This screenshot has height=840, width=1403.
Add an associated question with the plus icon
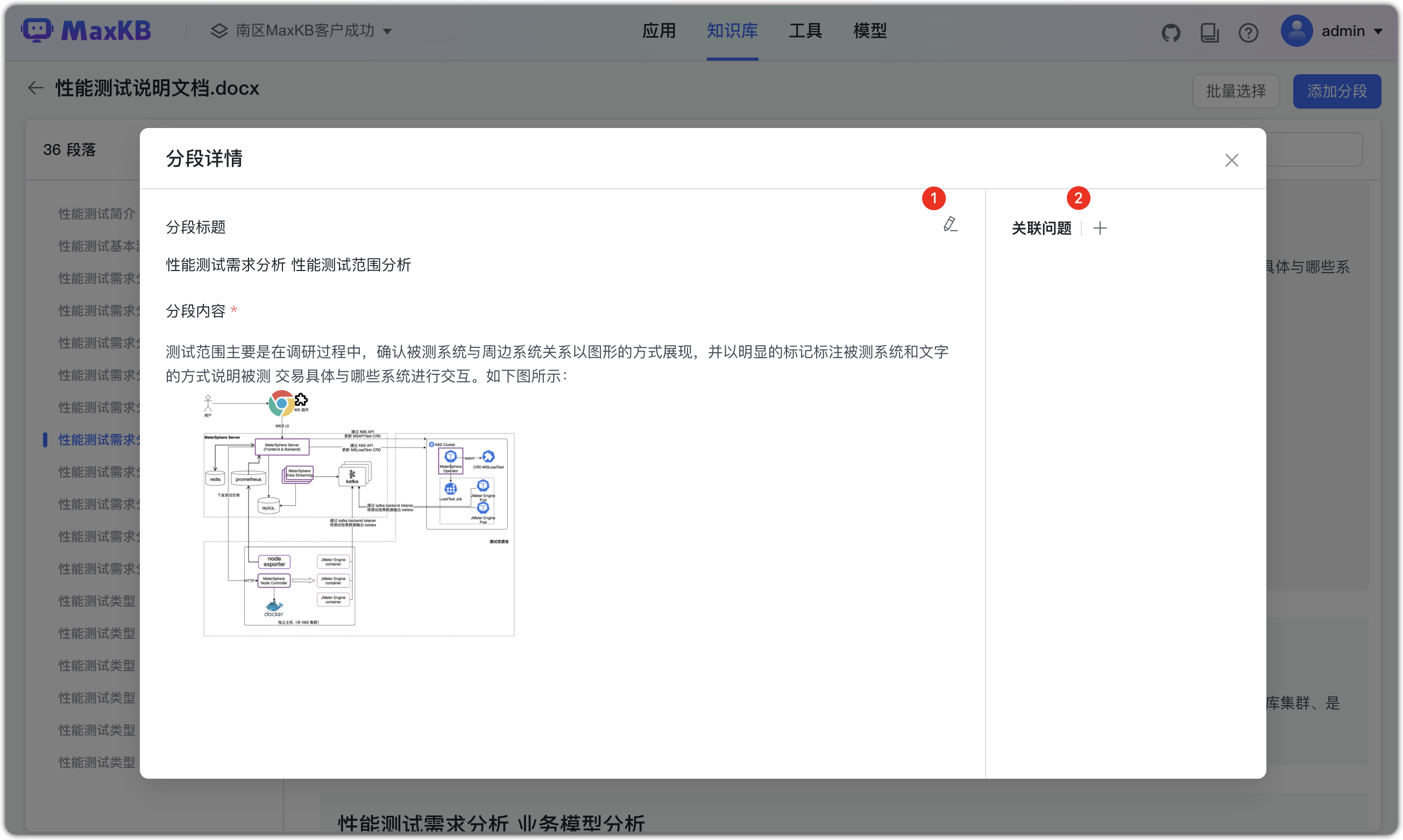(1100, 228)
